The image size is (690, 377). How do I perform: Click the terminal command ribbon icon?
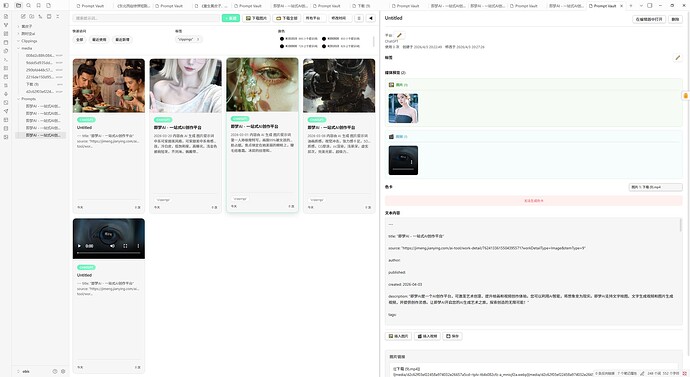6,59
